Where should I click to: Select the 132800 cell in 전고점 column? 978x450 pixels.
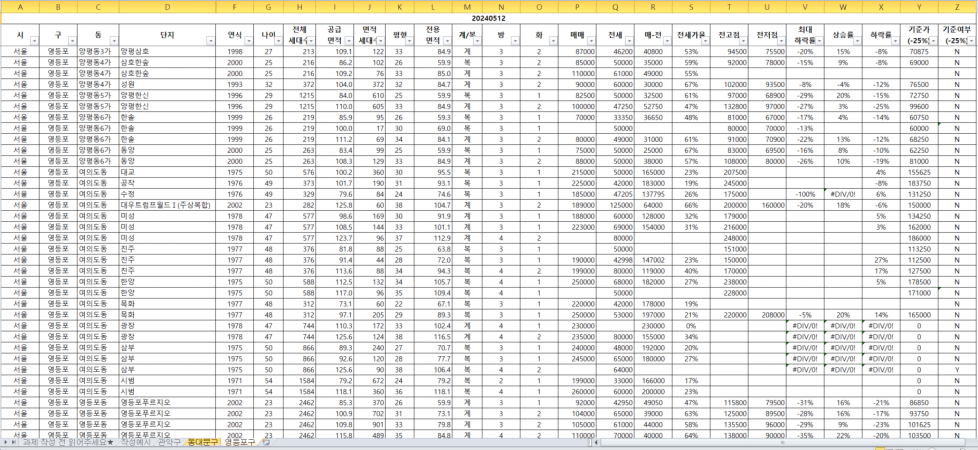[729, 106]
